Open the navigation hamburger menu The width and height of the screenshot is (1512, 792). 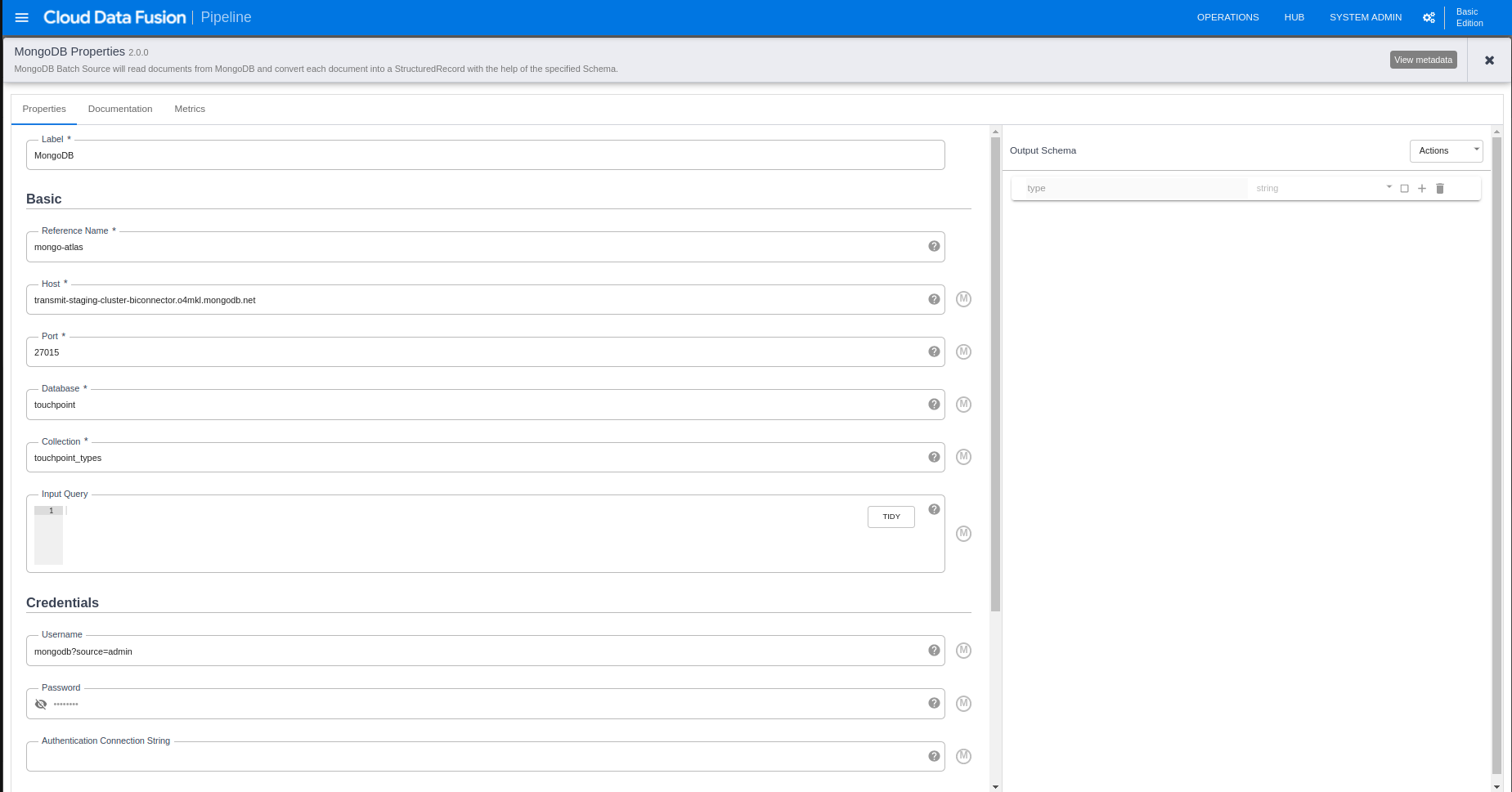click(x=21, y=17)
